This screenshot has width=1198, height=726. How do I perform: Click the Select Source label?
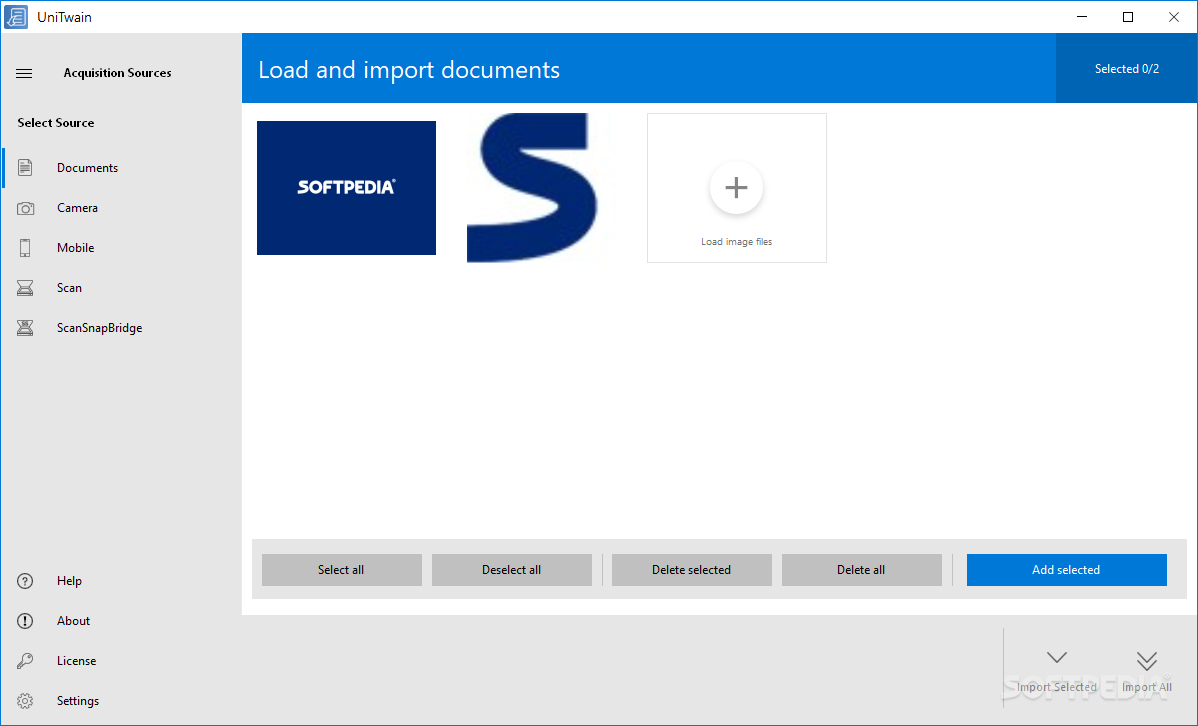click(x=56, y=122)
